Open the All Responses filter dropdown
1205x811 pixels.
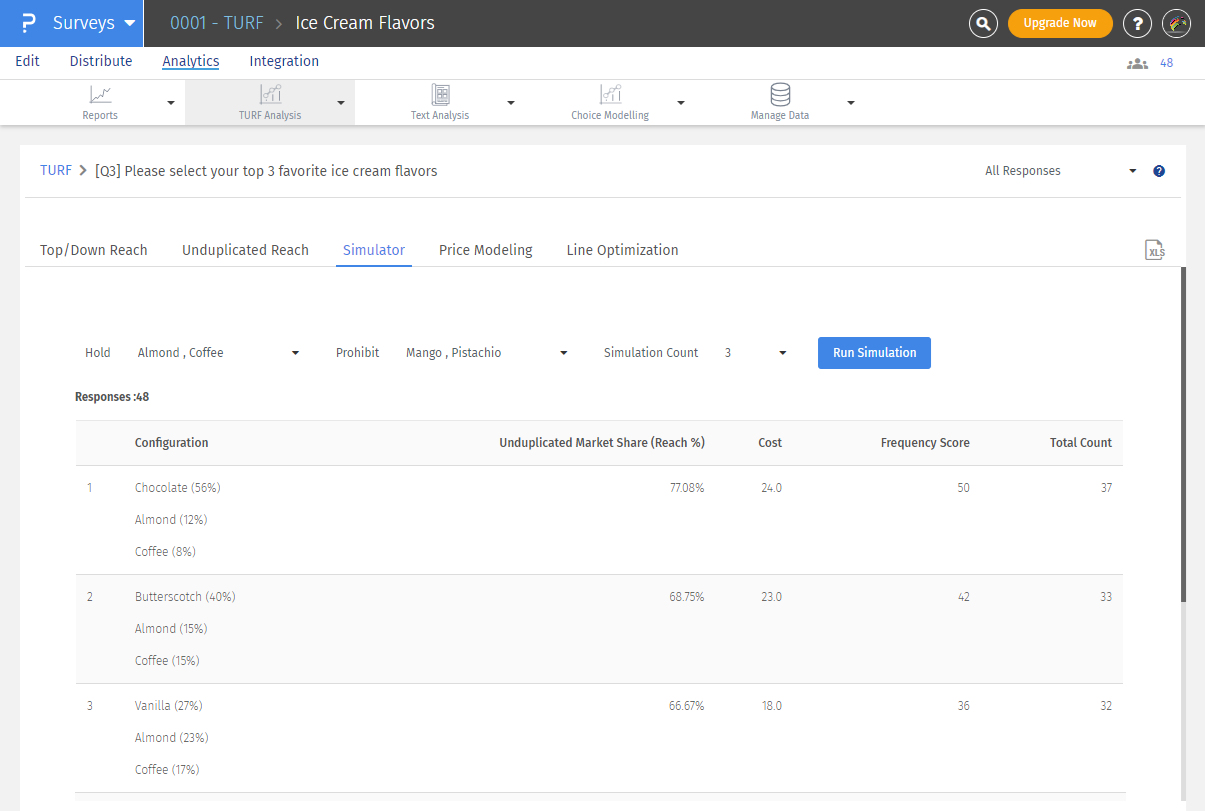(1060, 171)
